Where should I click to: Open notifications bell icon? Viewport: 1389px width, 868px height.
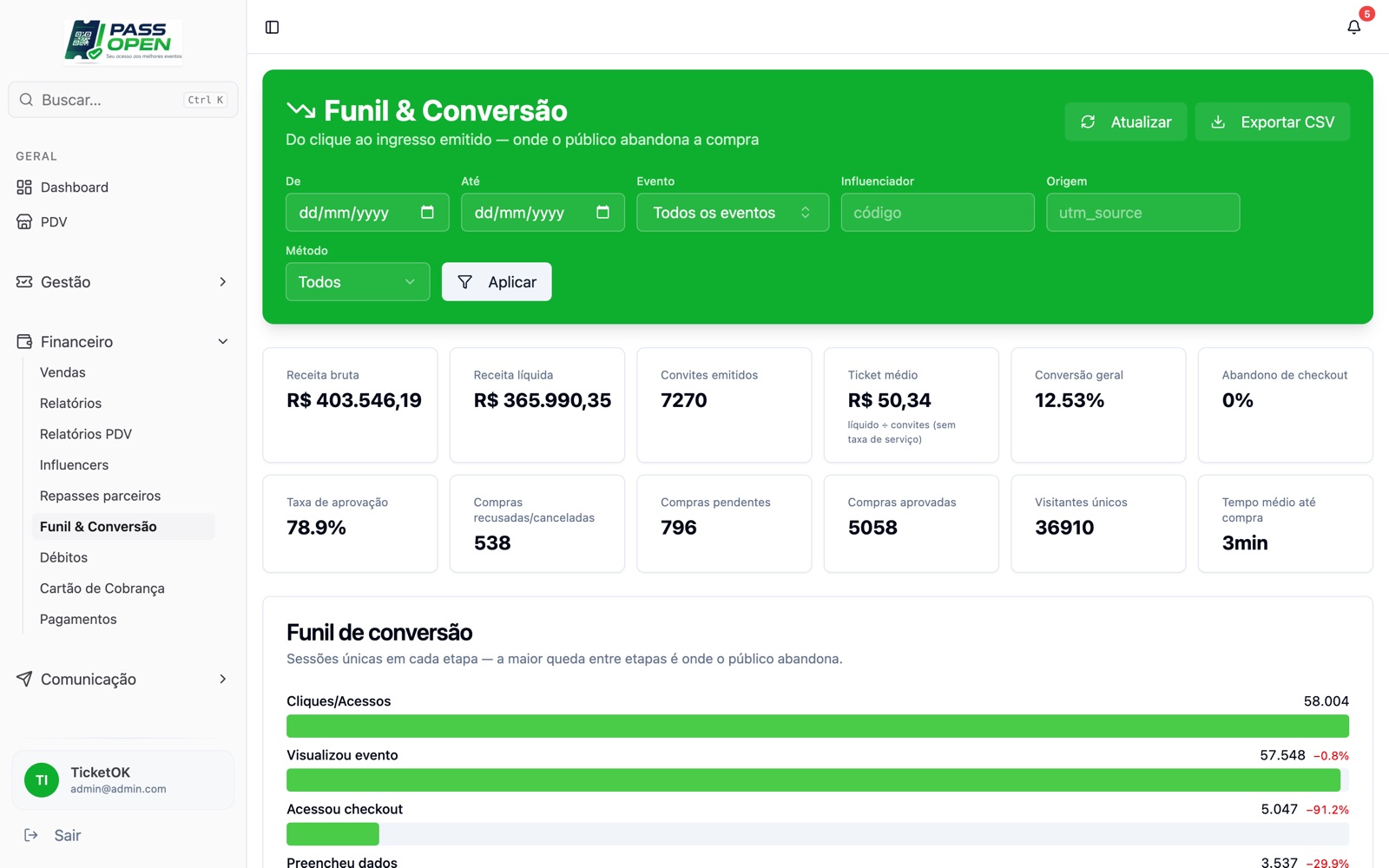click(x=1353, y=28)
